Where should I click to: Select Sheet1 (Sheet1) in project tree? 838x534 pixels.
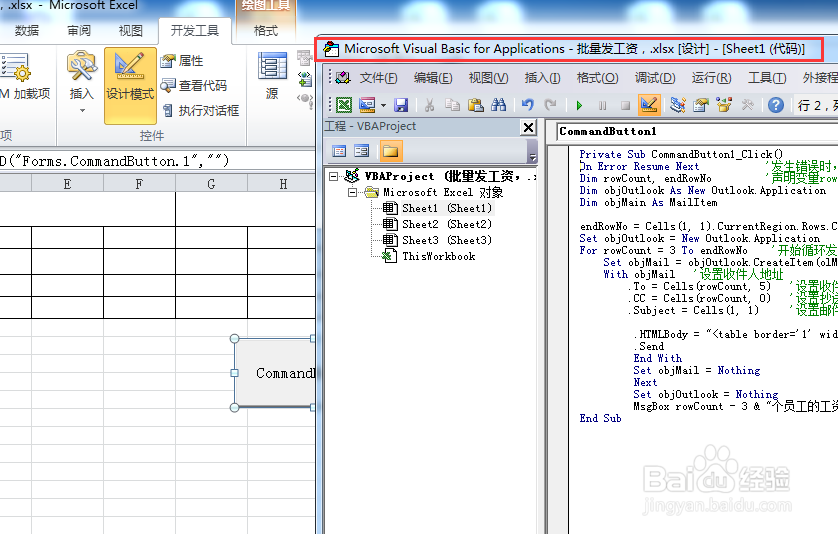447,208
